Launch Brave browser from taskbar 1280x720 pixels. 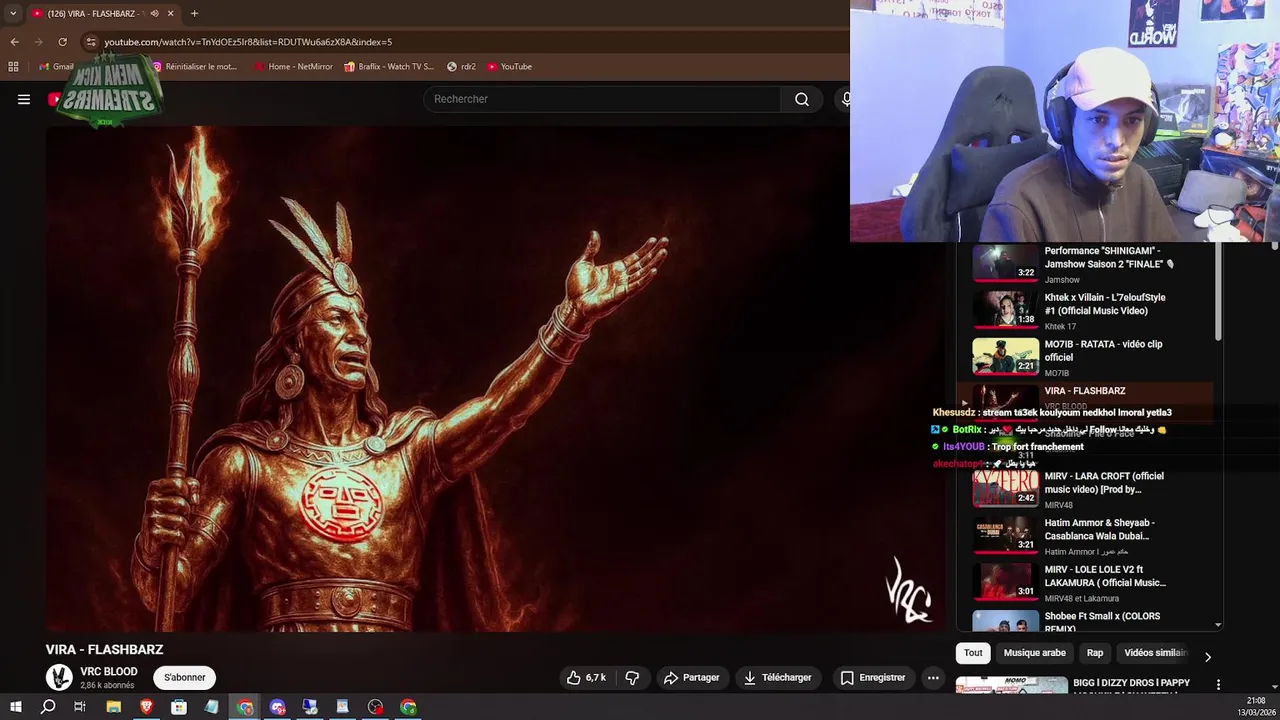[x=146, y=707]
